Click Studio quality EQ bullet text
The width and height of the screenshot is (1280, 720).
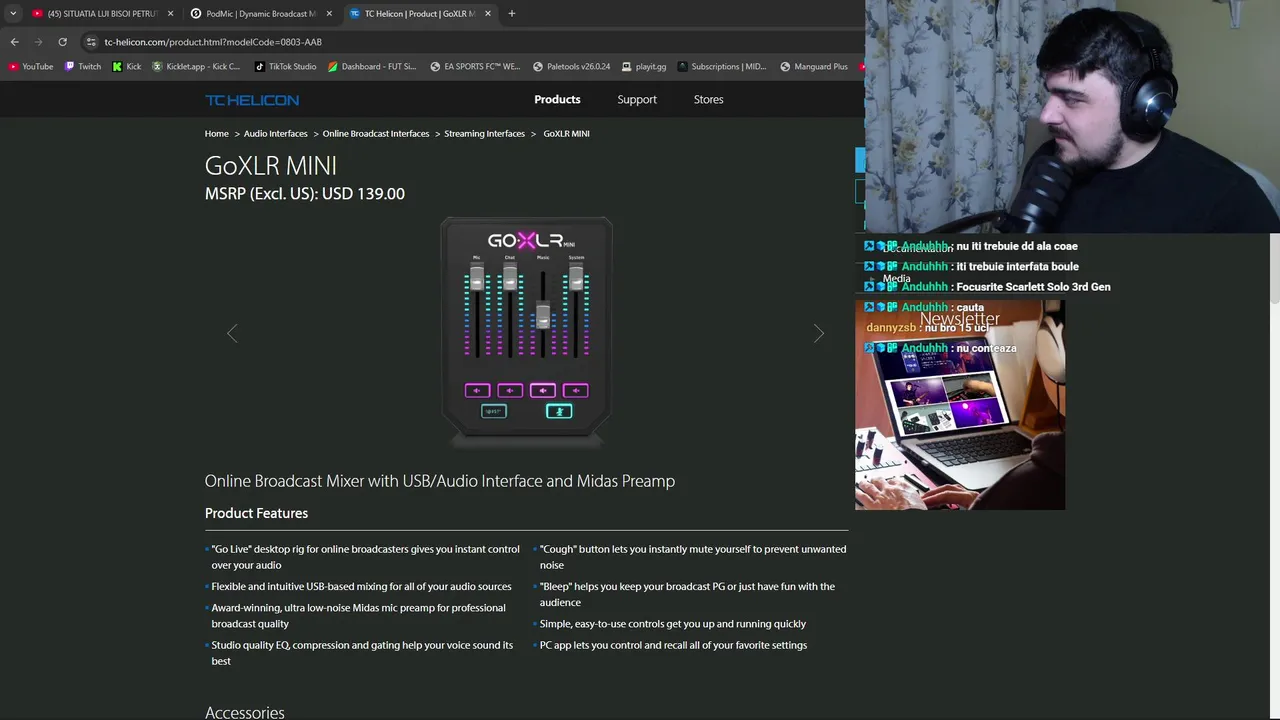click(362, 653)
